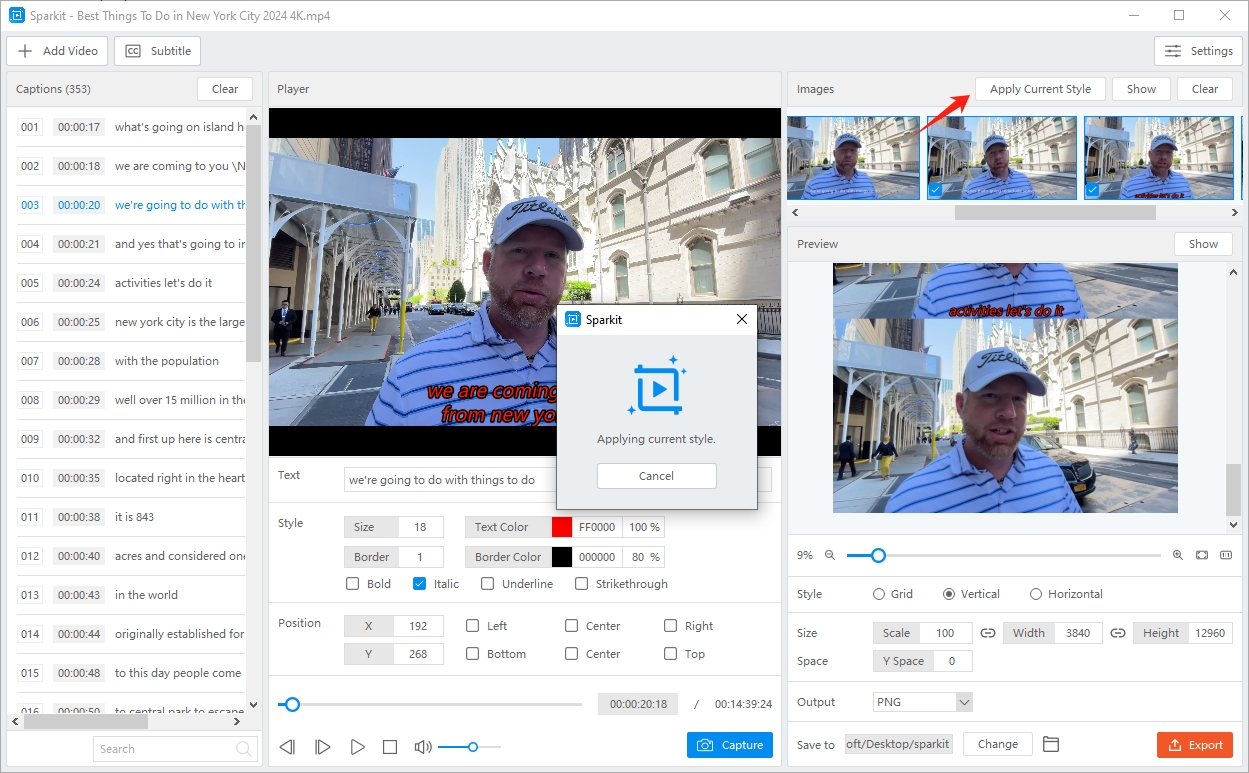1249x773 pixels.
Task: Enable the Bold checkbox
Action: pyautogui.click(x=352, y=584)
